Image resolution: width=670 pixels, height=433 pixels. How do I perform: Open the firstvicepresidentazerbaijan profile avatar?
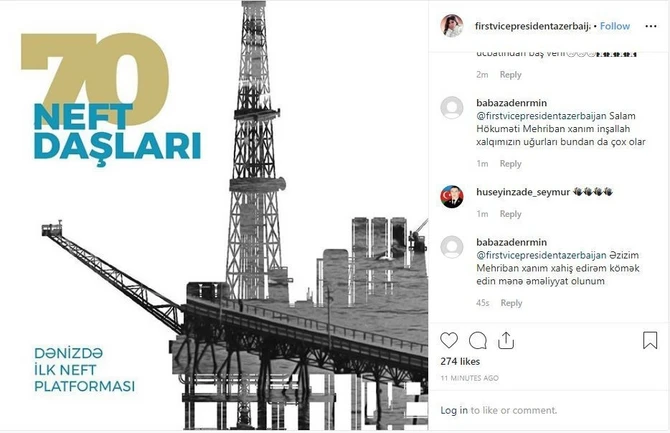pos(452,26)
